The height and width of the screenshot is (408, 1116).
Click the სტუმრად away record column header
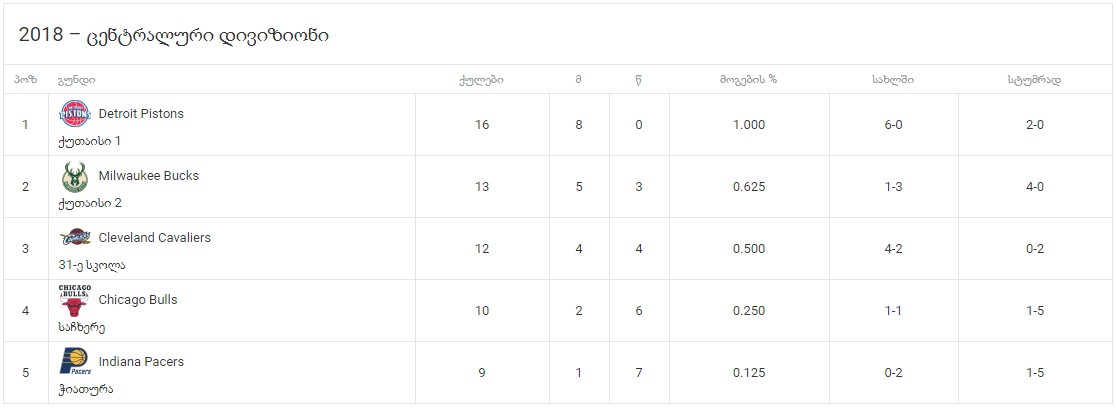(1035, 80)
